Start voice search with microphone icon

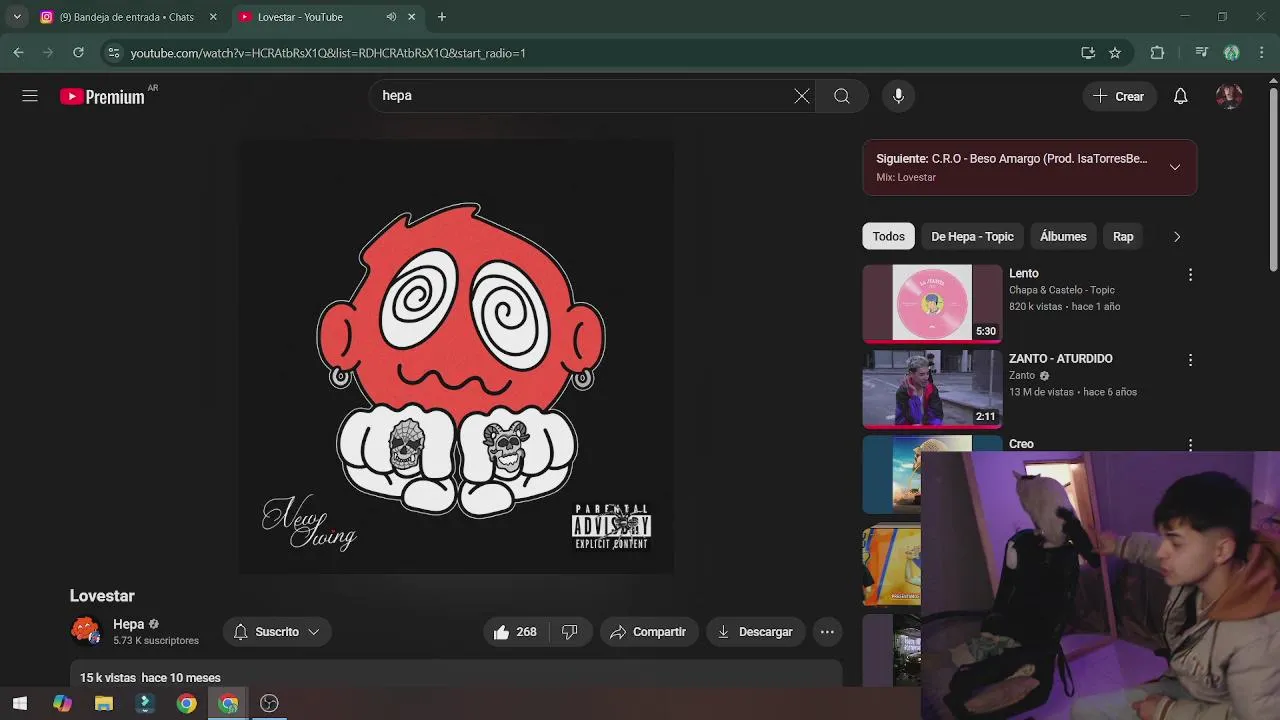[x=898, y=96]
